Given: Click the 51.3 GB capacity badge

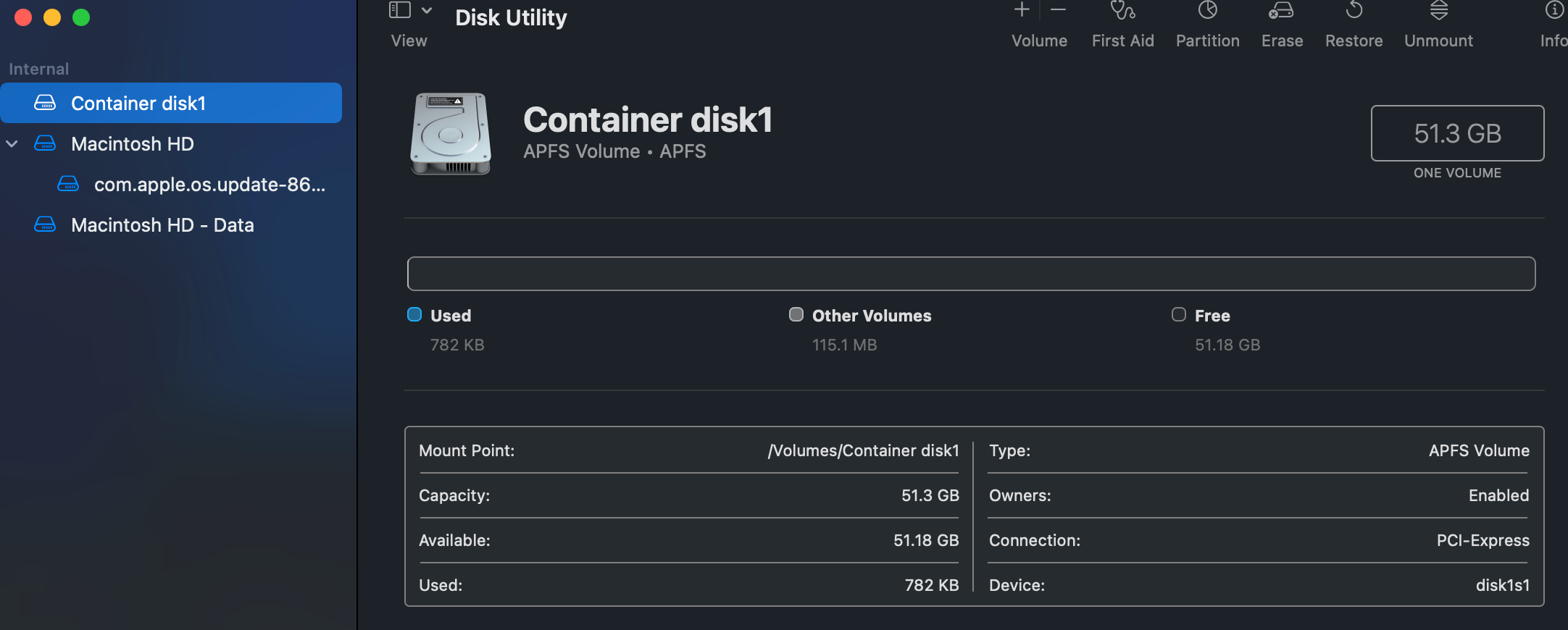Looking at the screenshot, I should coord(1457,133).
